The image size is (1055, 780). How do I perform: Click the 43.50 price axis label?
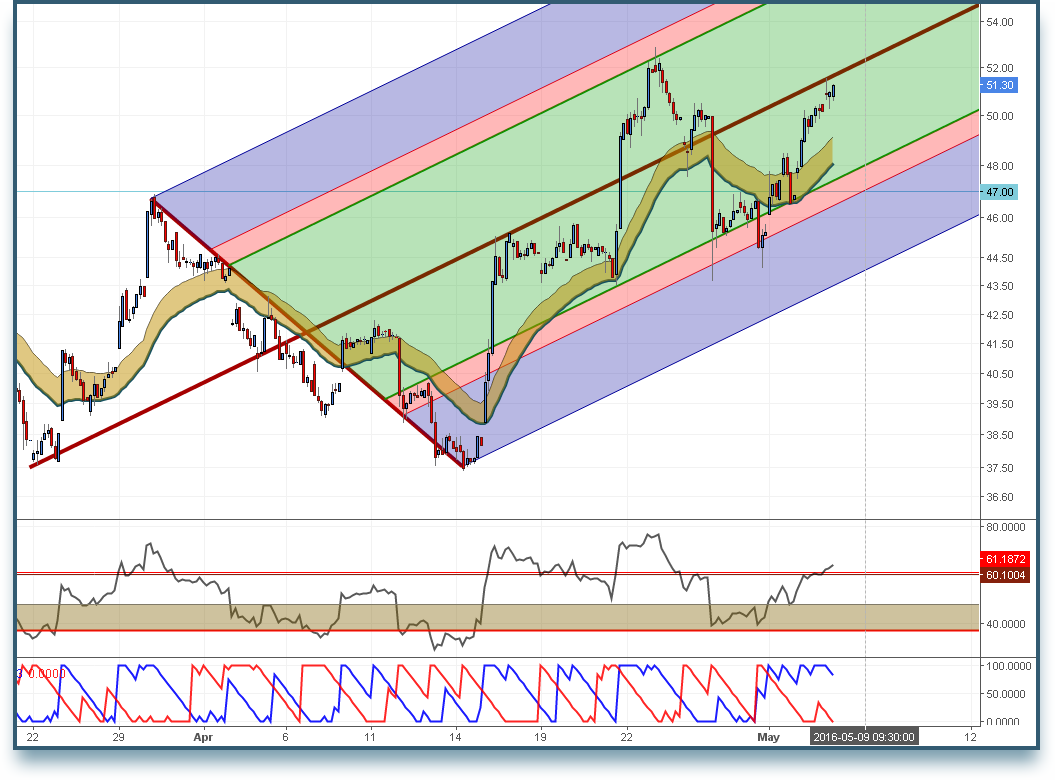1000,286
